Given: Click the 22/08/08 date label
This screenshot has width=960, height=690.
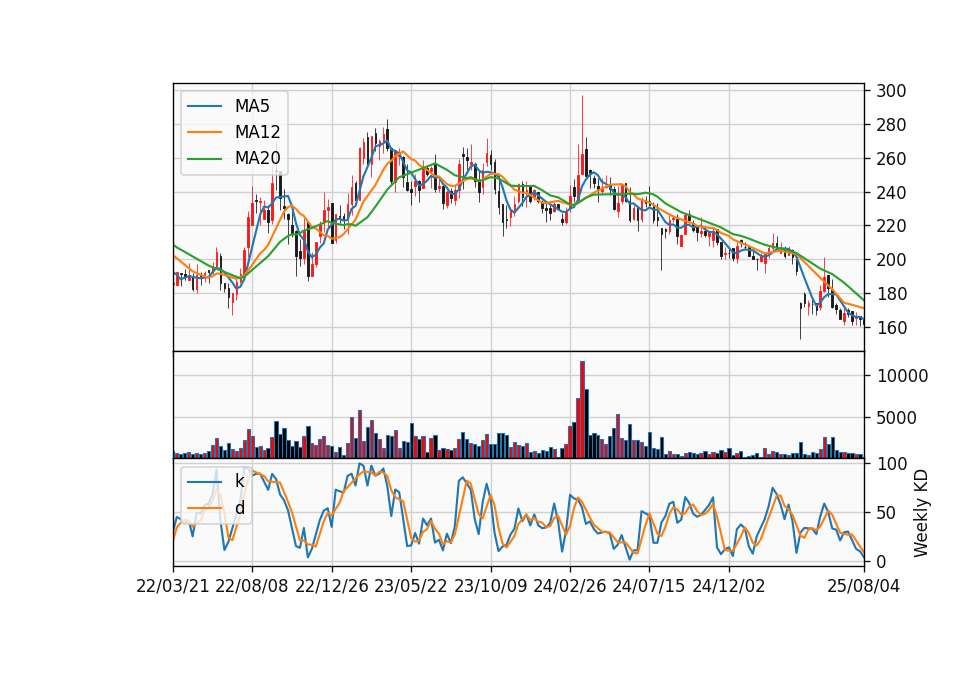Looking at the screenshot, I should click(252, 586).
